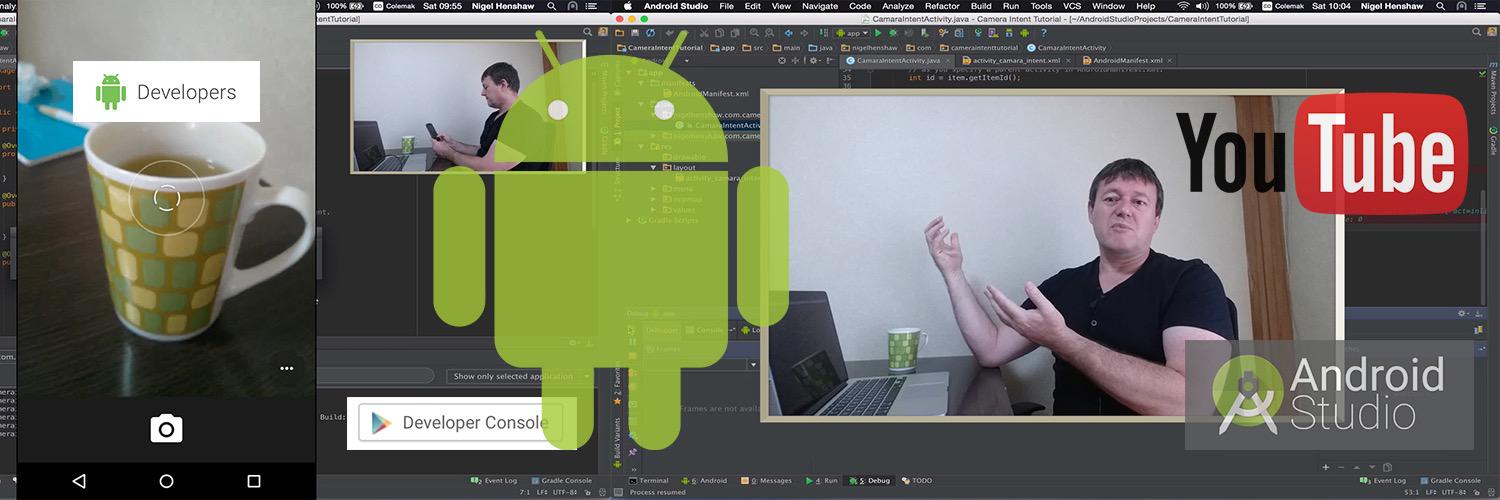Viewport: 1500px width, 500px height.
Task: Click the CamaraIntentActivity class breadcrumb
Action: point(1067,47)
